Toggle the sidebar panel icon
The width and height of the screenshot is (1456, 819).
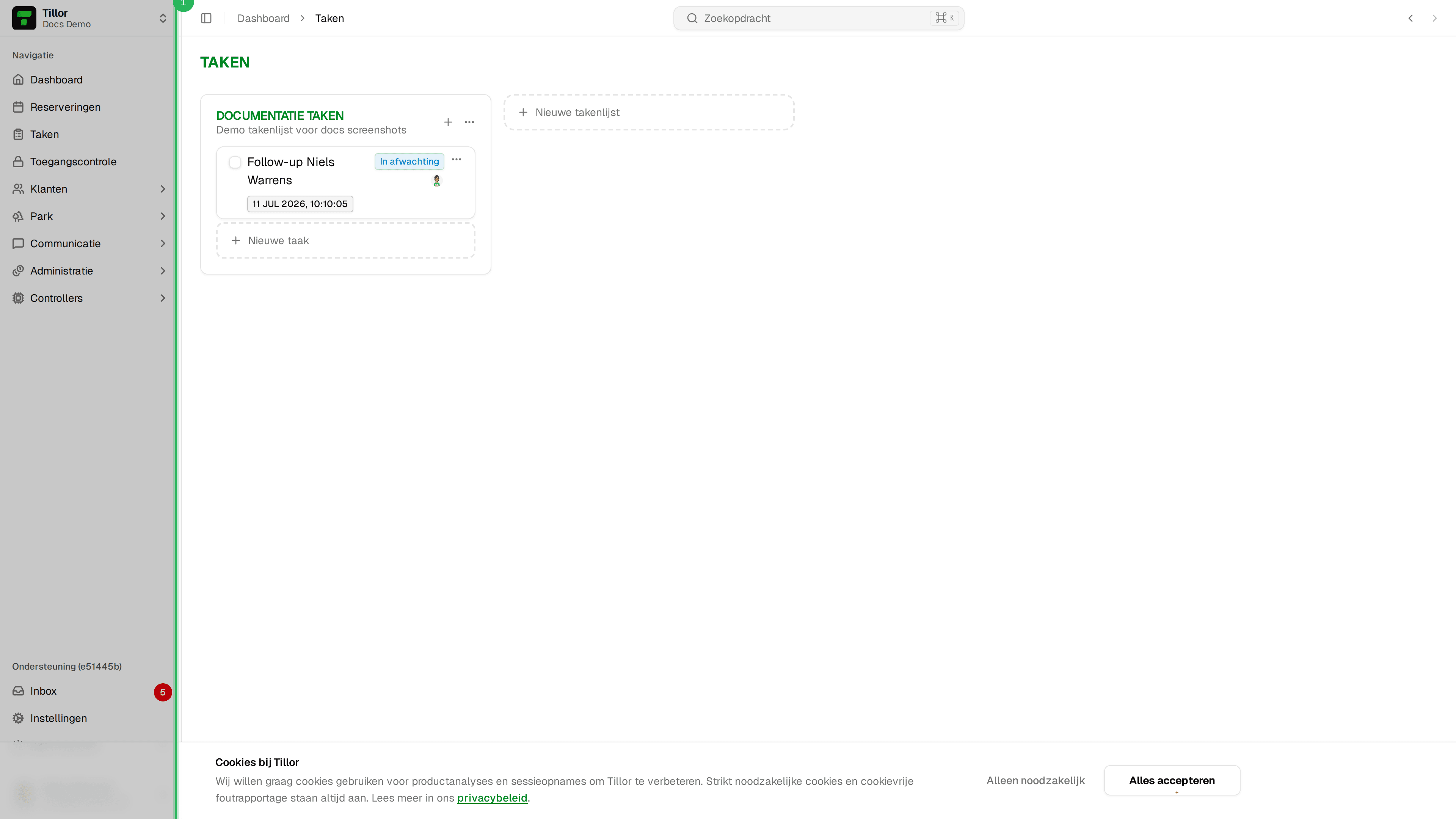pos(206,18)
